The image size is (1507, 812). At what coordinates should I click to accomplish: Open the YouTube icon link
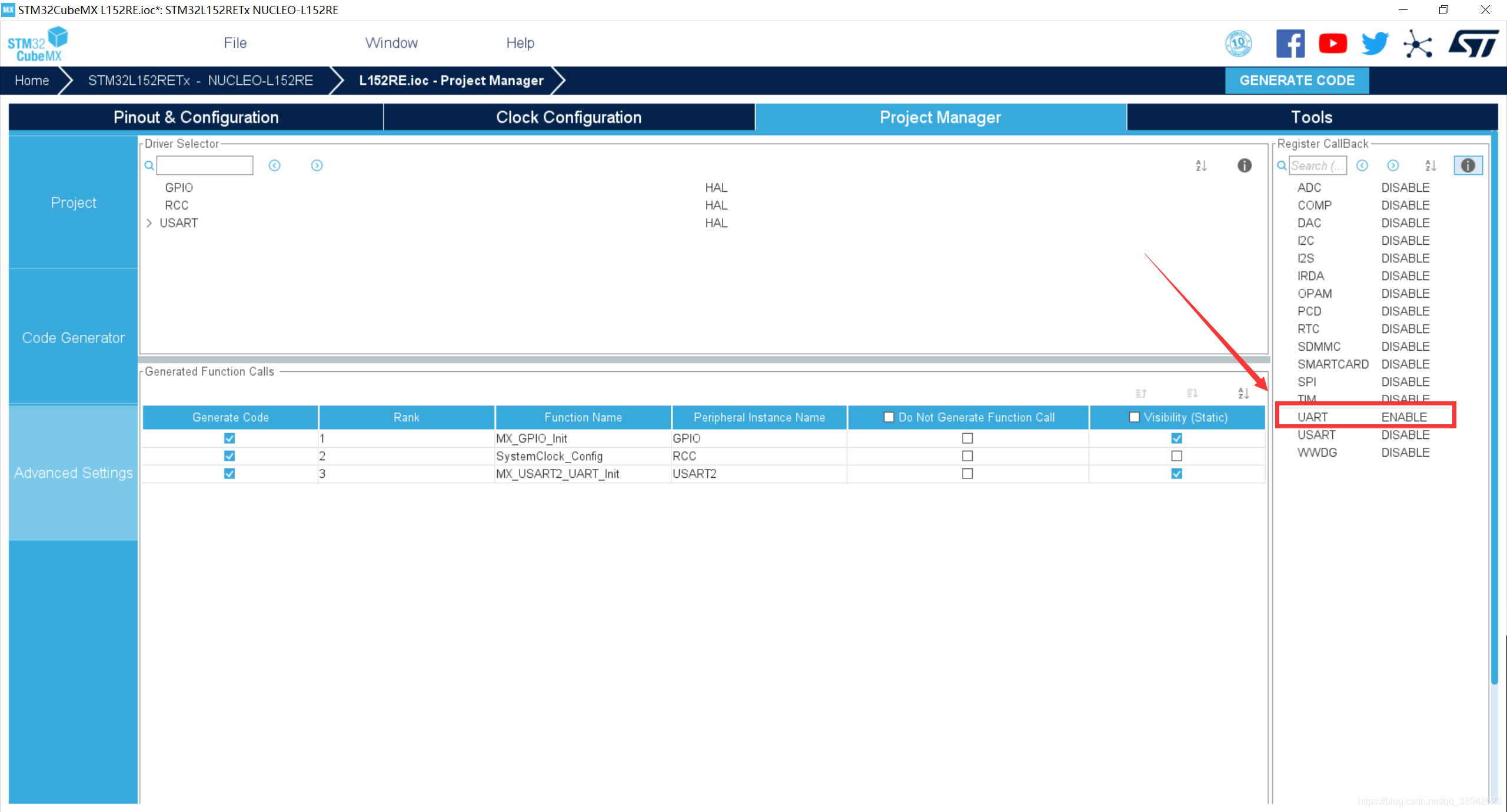pyautogui.click(x=1332, y=44)
